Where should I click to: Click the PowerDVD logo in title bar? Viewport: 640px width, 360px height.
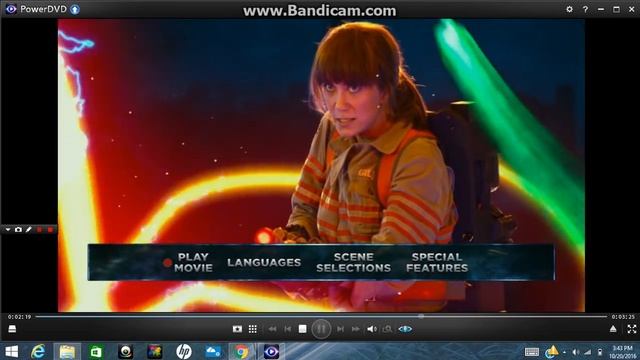11,9
